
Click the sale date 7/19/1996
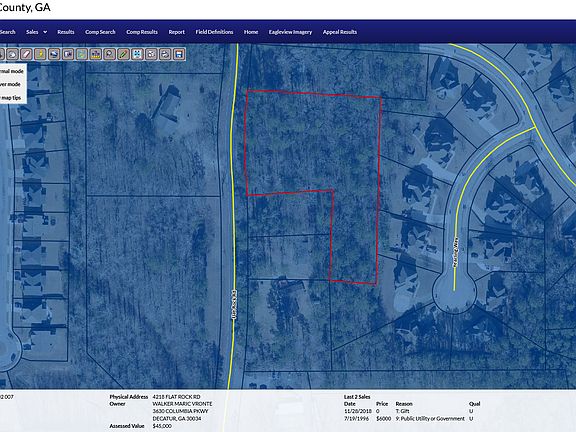click(x=356, y=418)
